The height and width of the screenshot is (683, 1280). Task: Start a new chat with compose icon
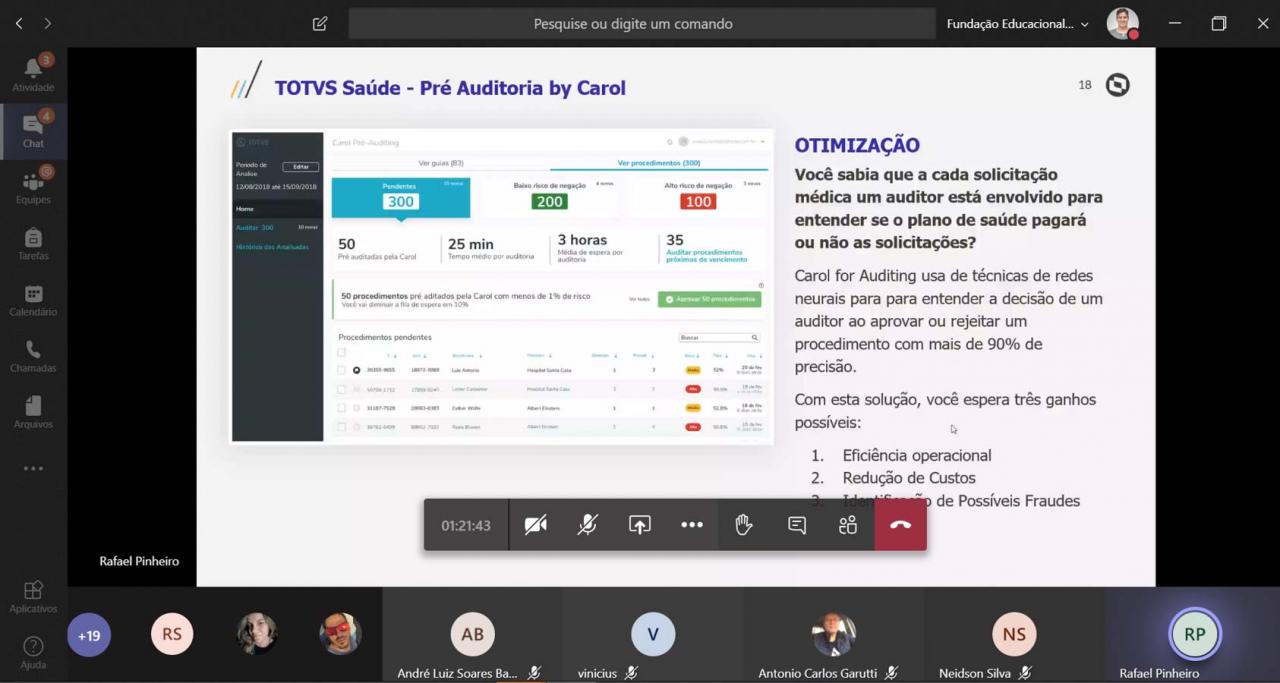tap(320, 23)
